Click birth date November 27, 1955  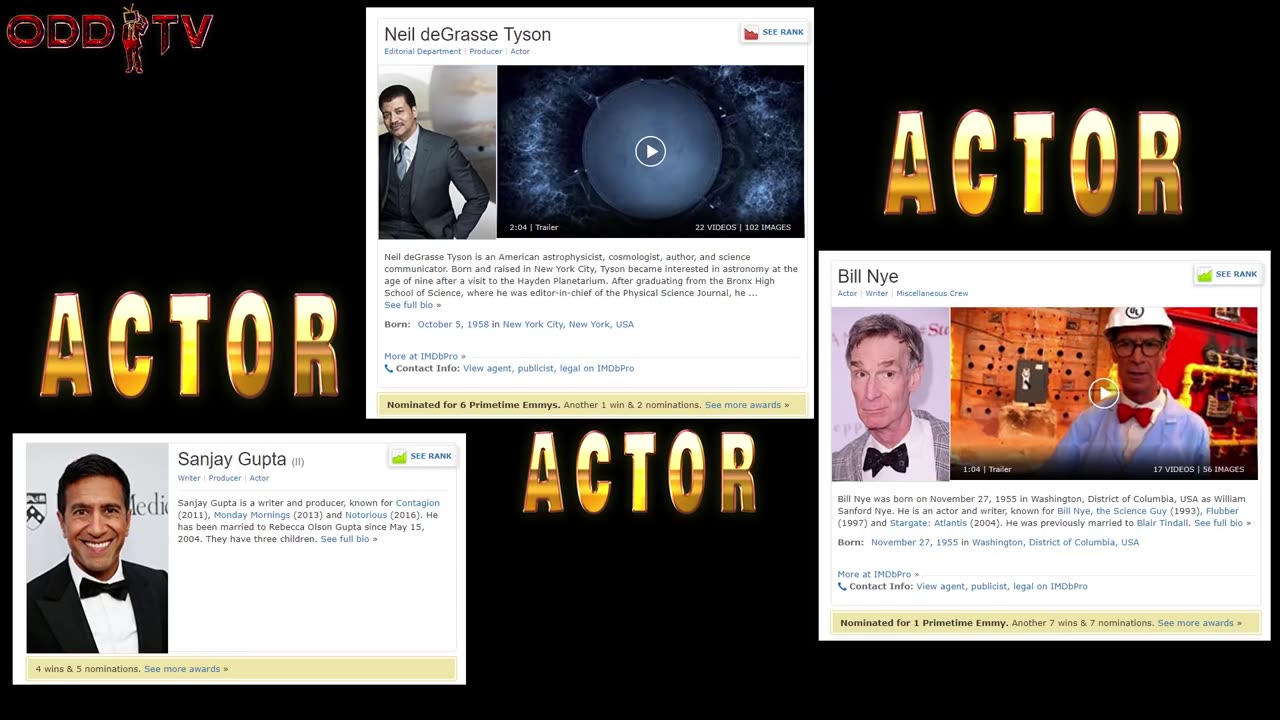(x=914, y=542)
